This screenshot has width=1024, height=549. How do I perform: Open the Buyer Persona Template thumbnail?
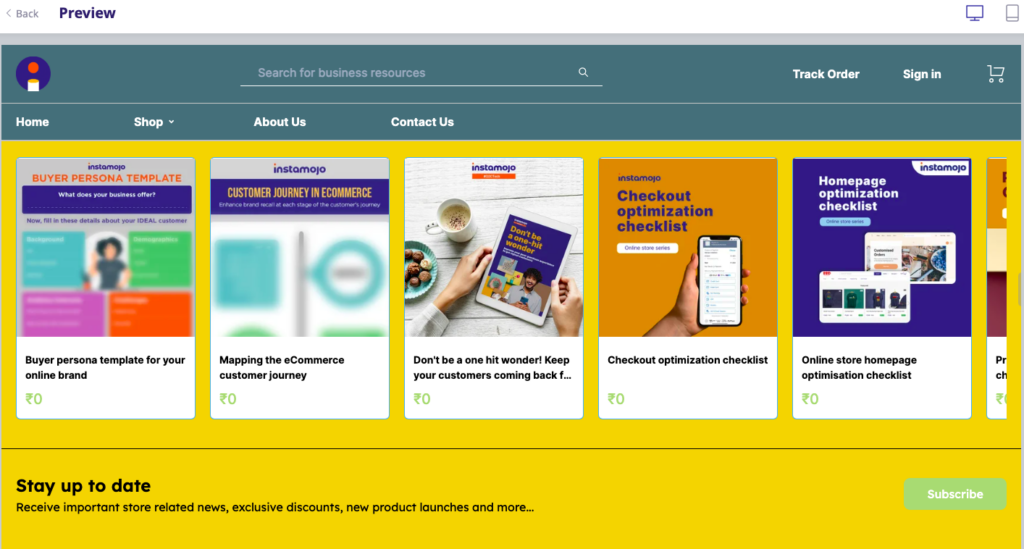coord(105,247)
